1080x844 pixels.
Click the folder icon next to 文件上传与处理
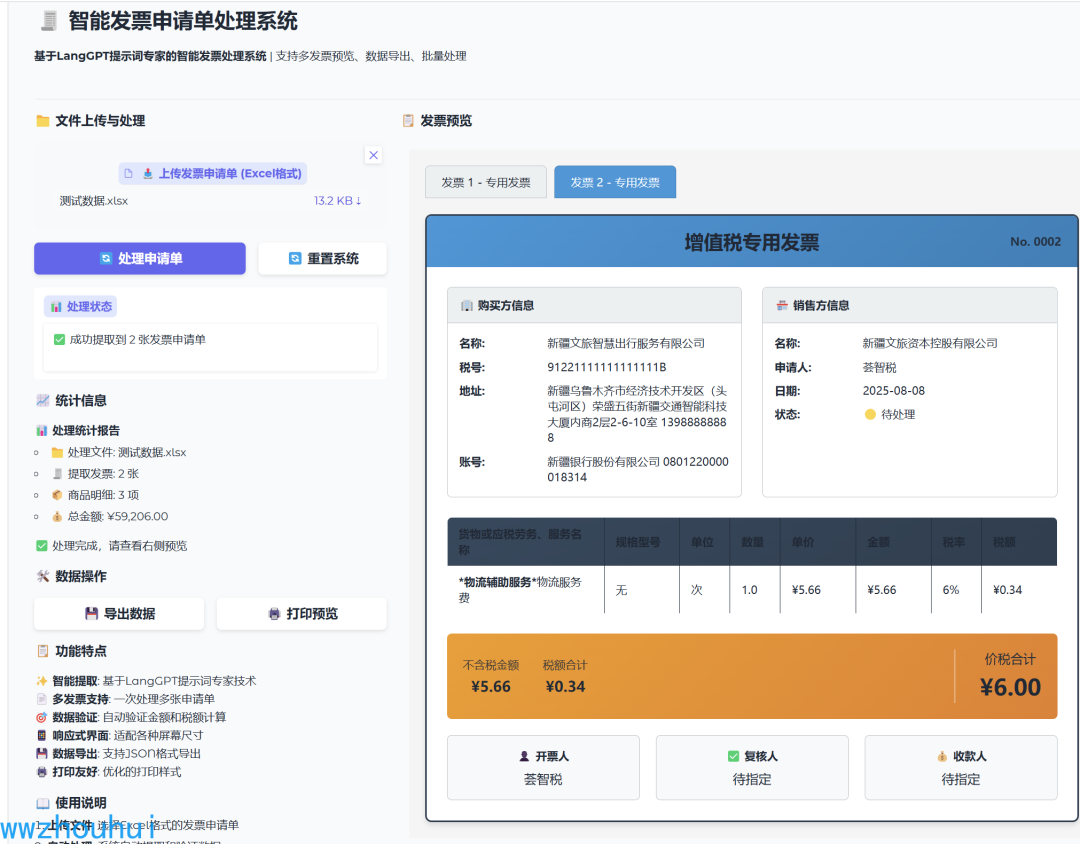tap(42, 121)
